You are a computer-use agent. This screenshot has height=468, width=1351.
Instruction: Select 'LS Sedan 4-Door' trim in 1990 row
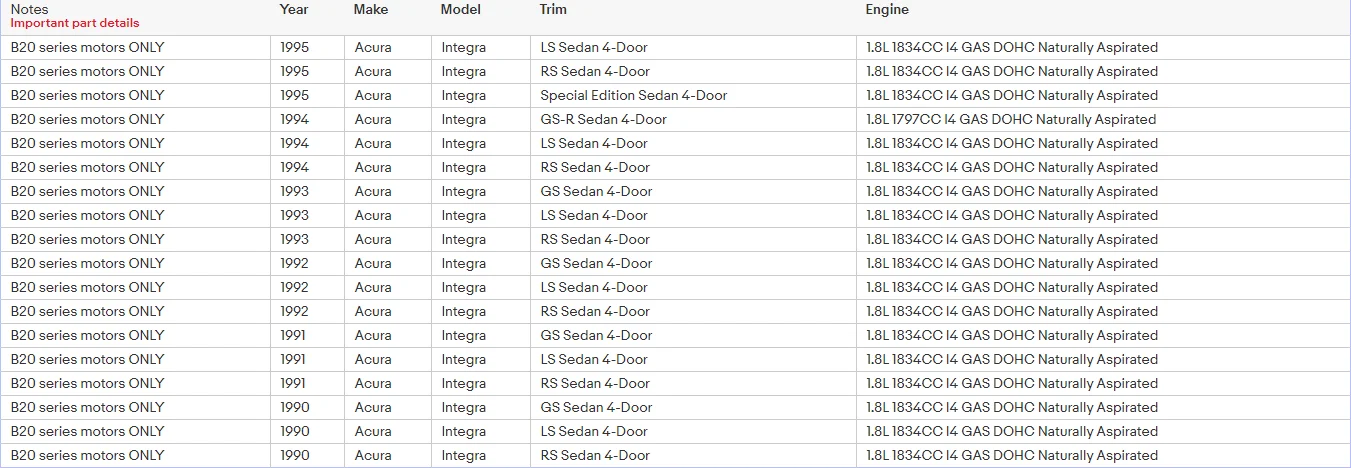(594, 431)
